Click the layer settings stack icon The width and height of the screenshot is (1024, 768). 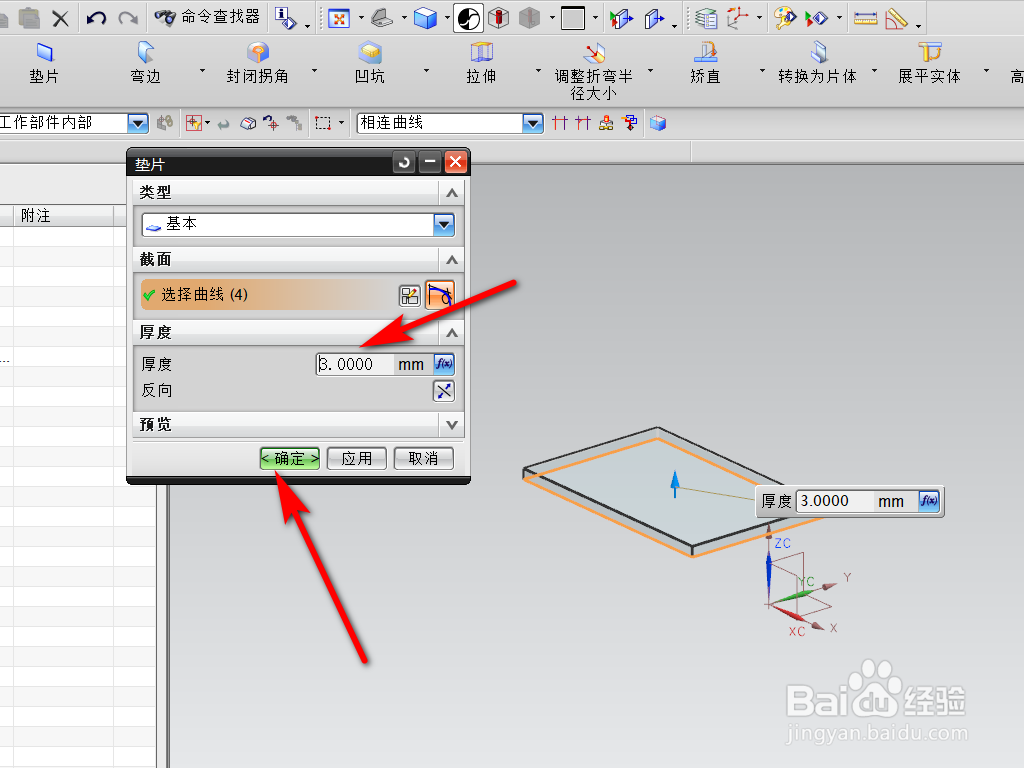(706, 18)
